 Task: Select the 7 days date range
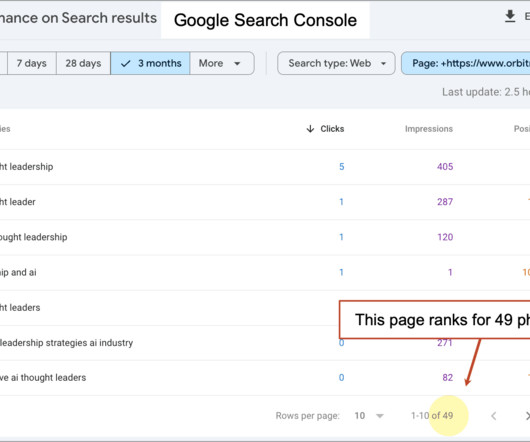click(x=31, y=63)
